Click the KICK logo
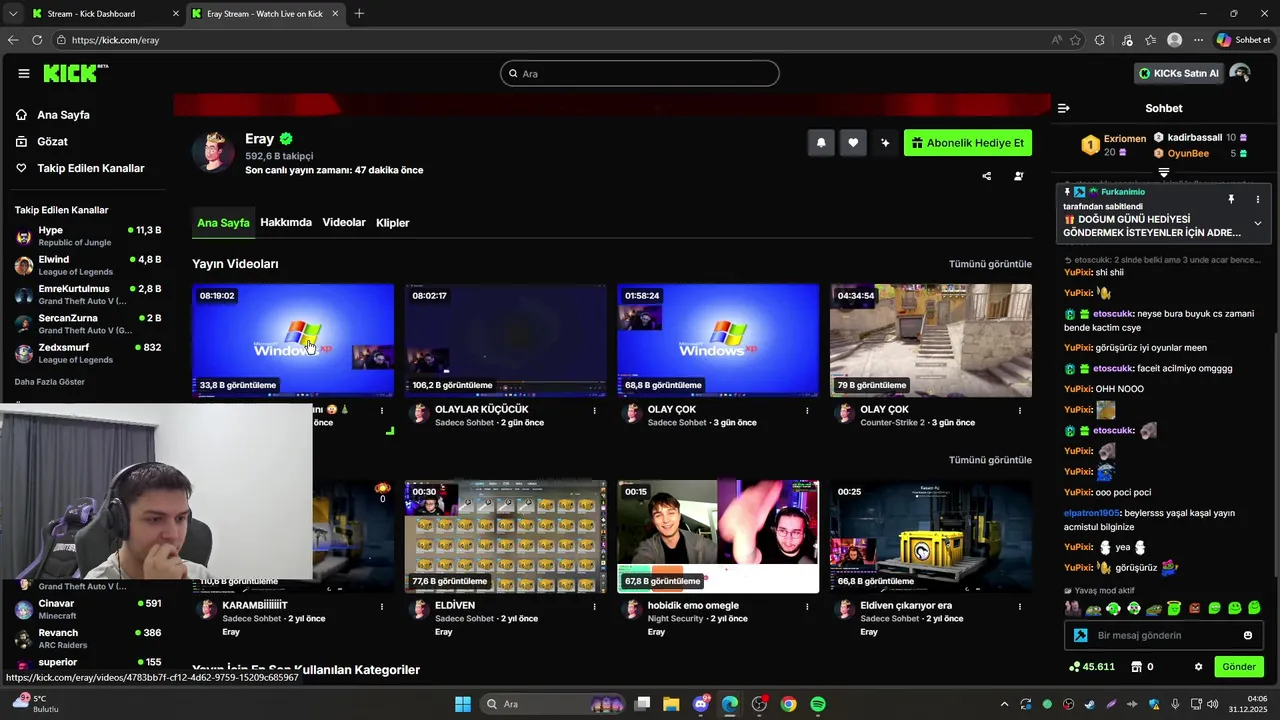The height and width of the screenshot is (720, 1280). (76, 73)
